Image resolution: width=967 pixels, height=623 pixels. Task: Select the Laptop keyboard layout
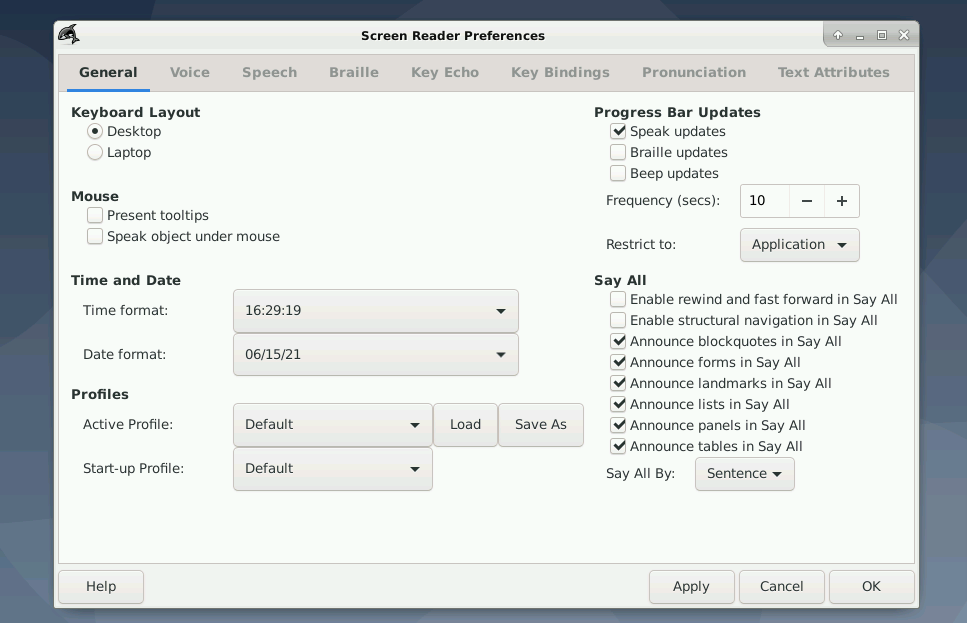tap(95, 153)
